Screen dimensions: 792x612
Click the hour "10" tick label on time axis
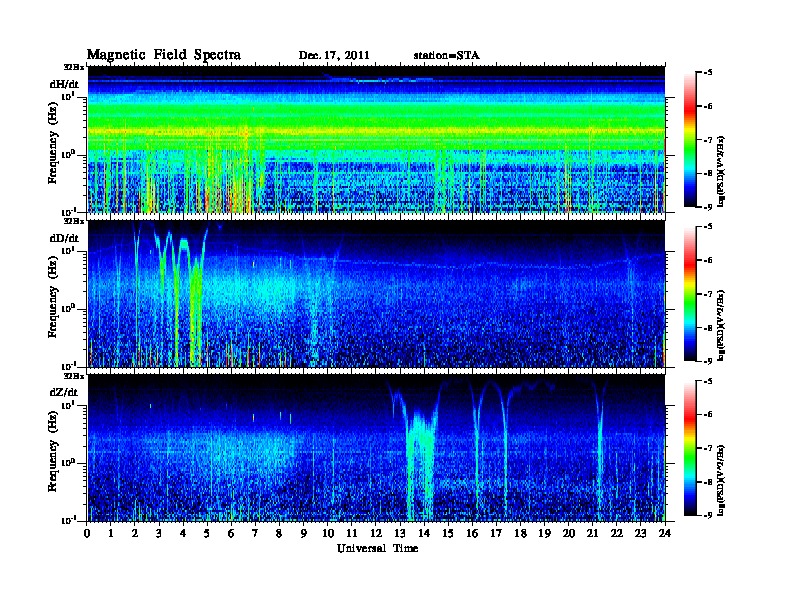point(327,533)
